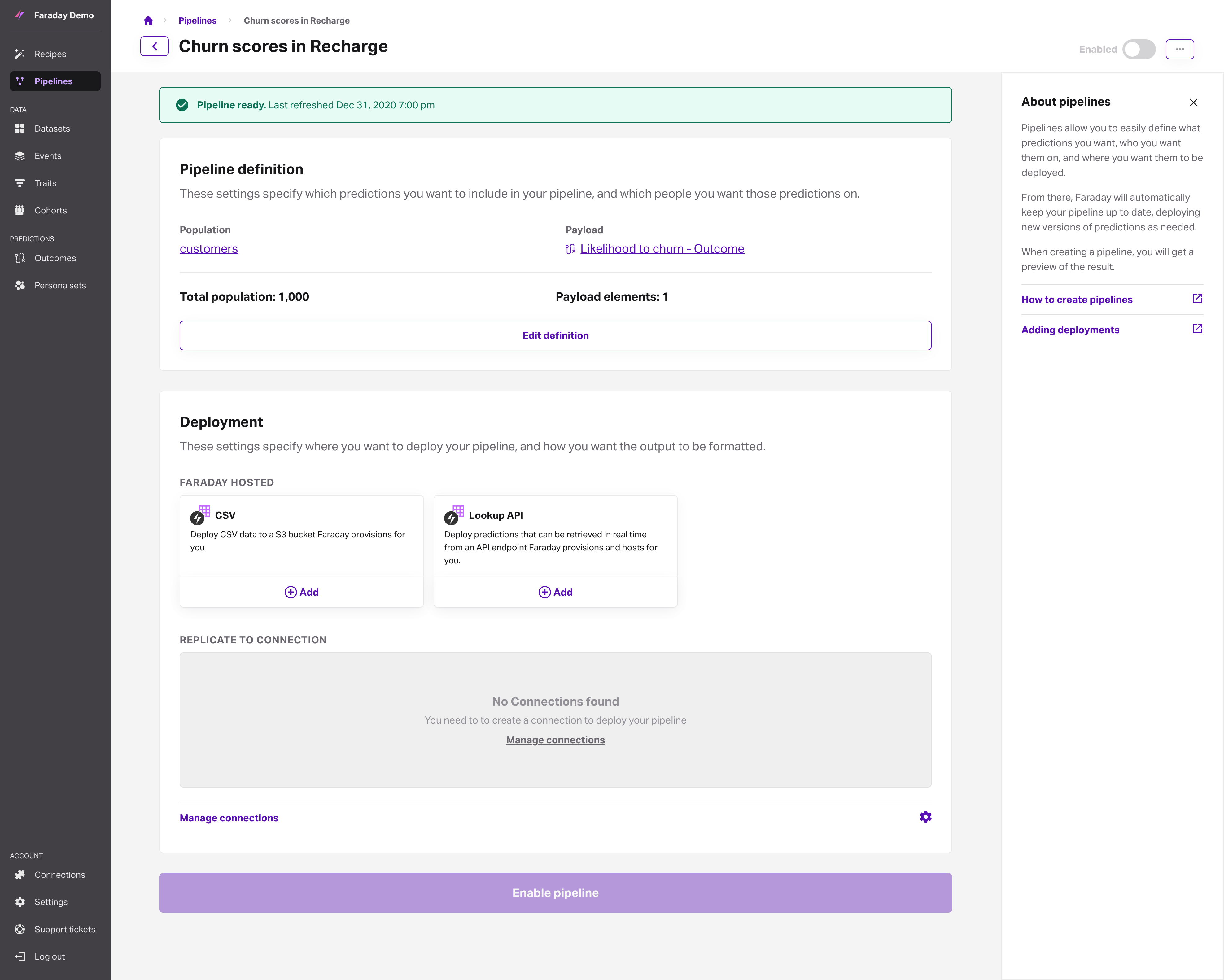The width and height of the screenshot is (1224, 980).
Task: Click the Payload elements: 1 text
Action: pyautogui.click(x=611, y=297)
